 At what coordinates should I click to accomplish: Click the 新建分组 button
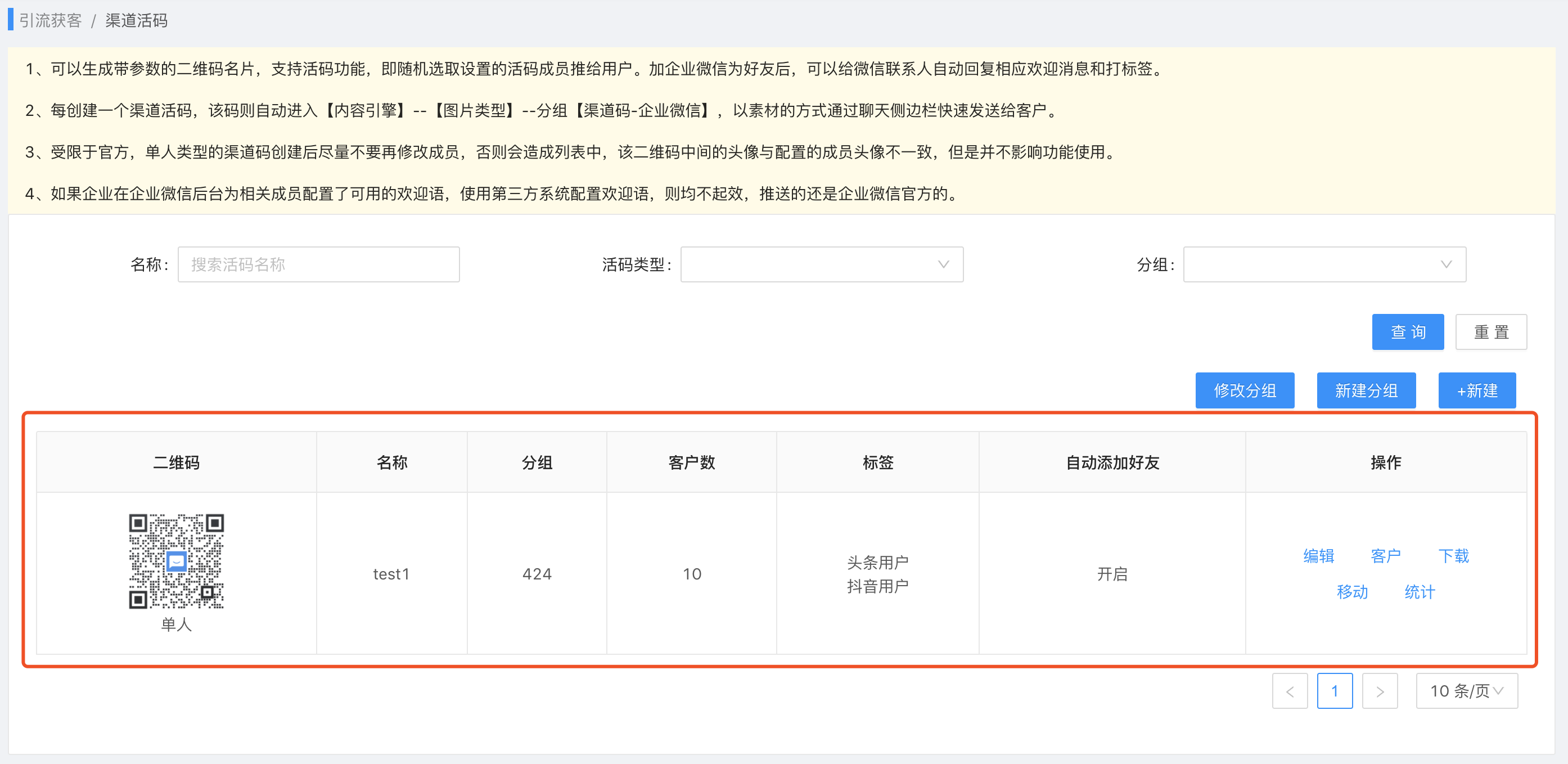[1366, 390]
